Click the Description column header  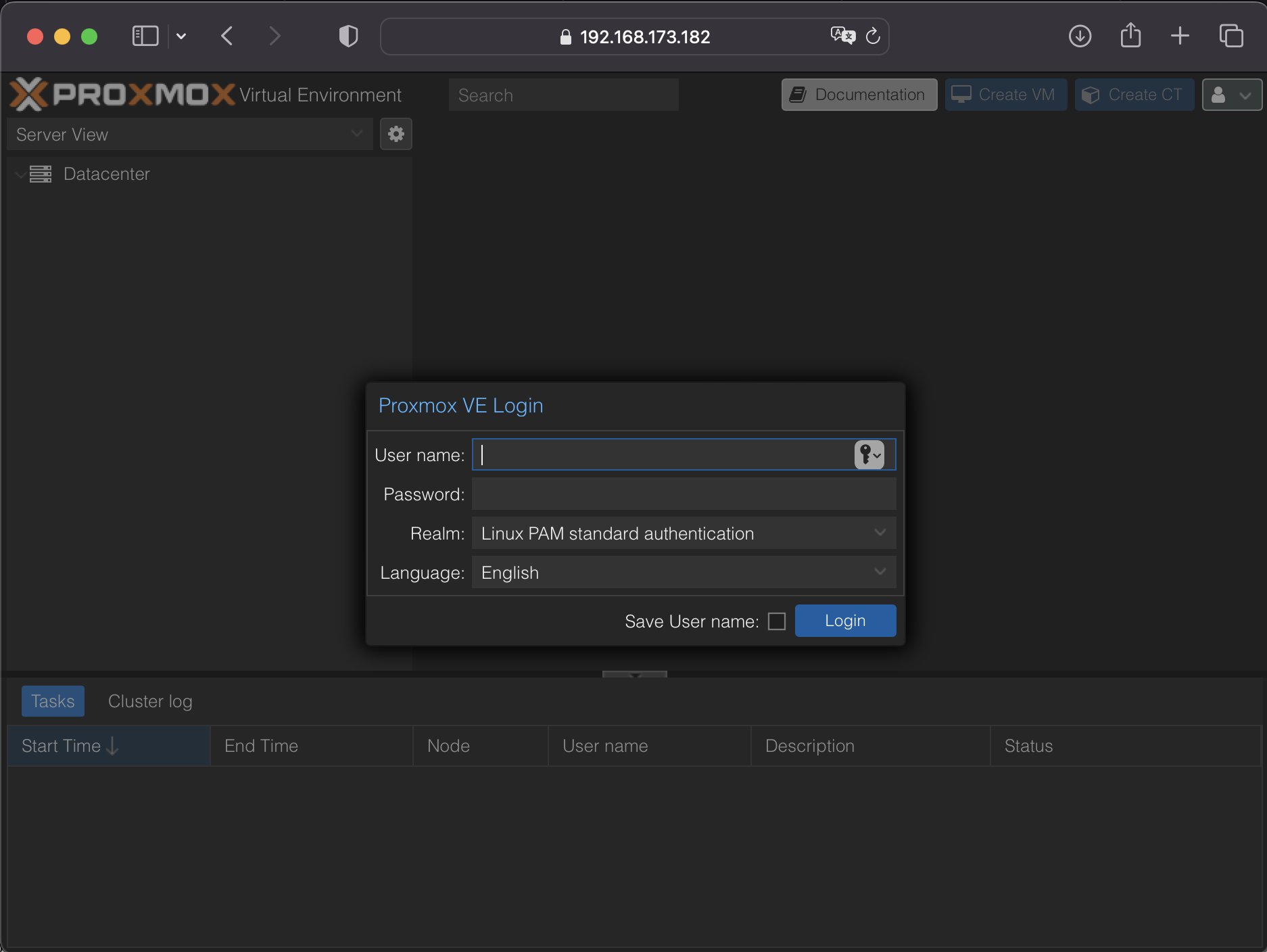click(871, 746)
